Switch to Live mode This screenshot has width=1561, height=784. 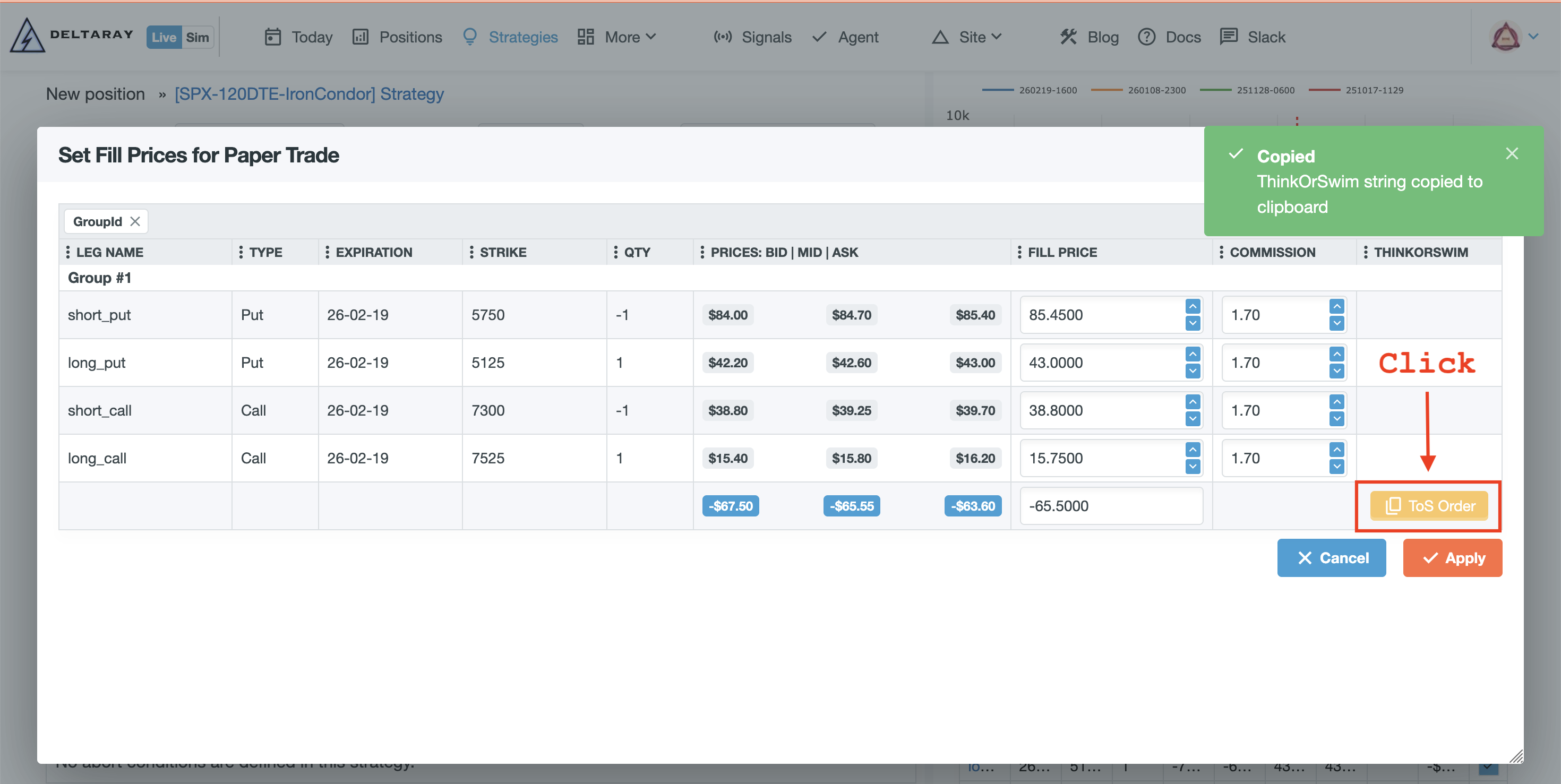pyautogui.click(x=164, y=37)
